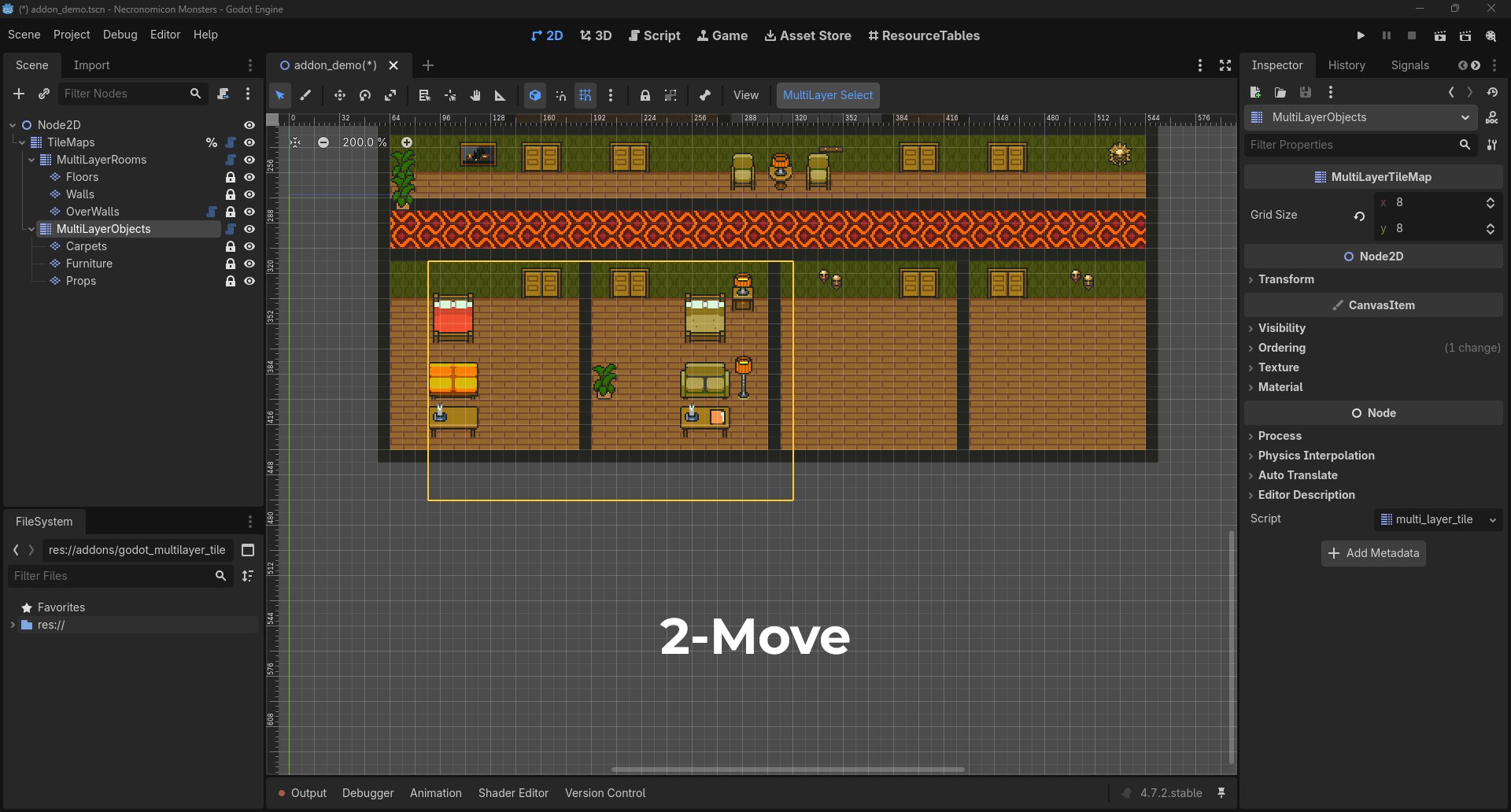
Task: Zoom out with the minus button
Action: [x=323, y=142]
